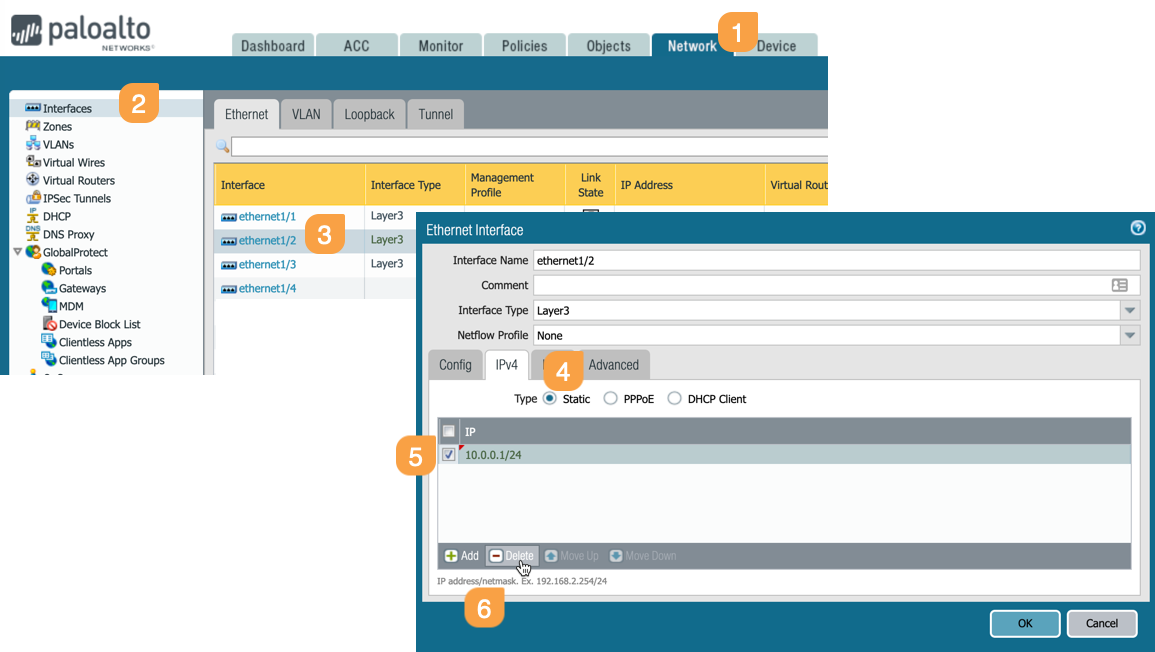Click the Comment field card icon
Image resolution: width=1155 pixels, height=652 pixels.
1120,285
